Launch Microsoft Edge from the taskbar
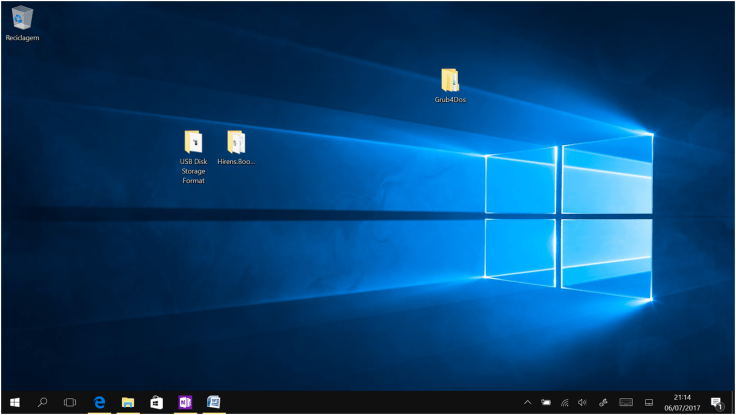The height and width of the screenshot is (415, 736). click(x=100, y=402)
